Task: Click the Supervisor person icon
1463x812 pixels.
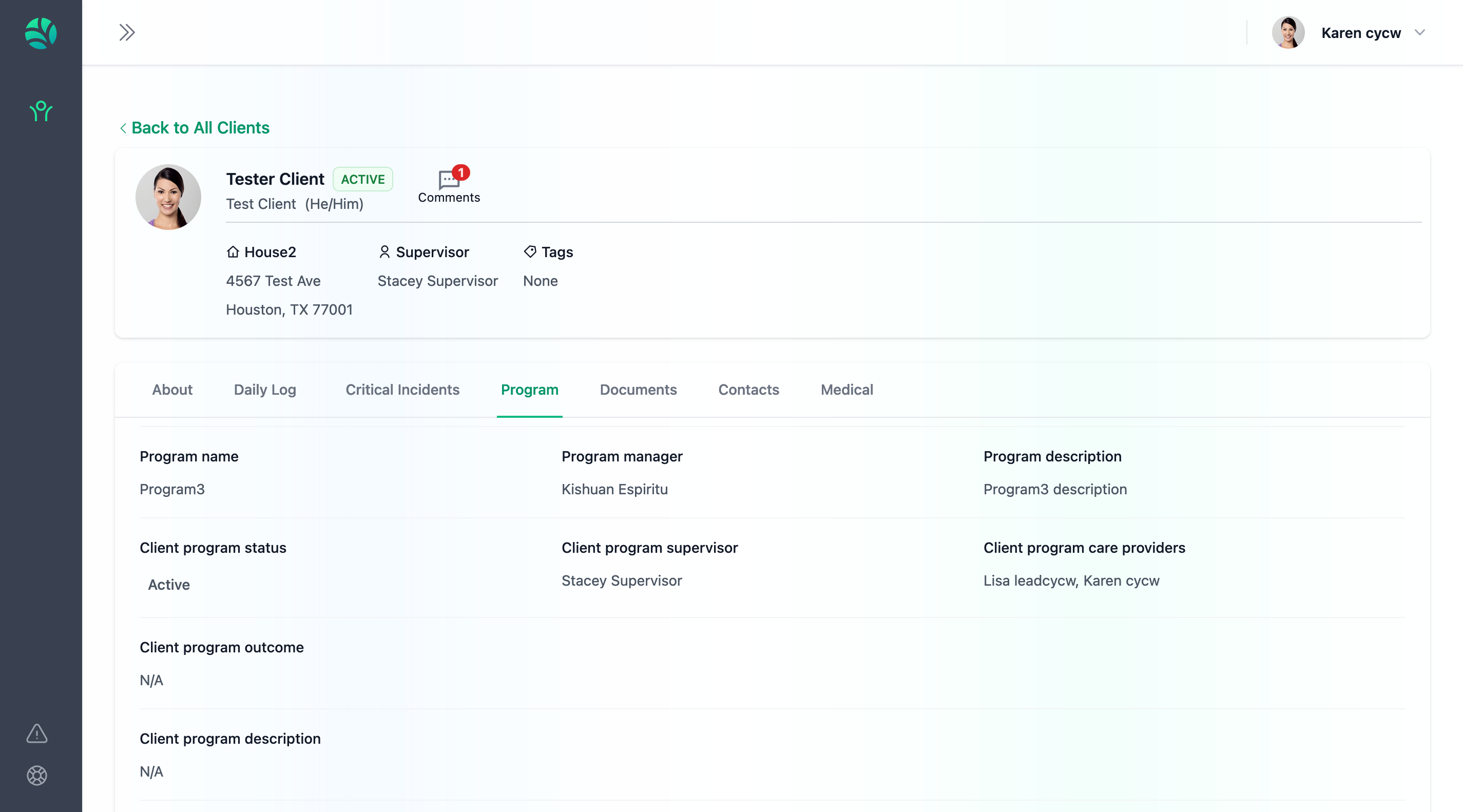Action: [x=384, y=252]
